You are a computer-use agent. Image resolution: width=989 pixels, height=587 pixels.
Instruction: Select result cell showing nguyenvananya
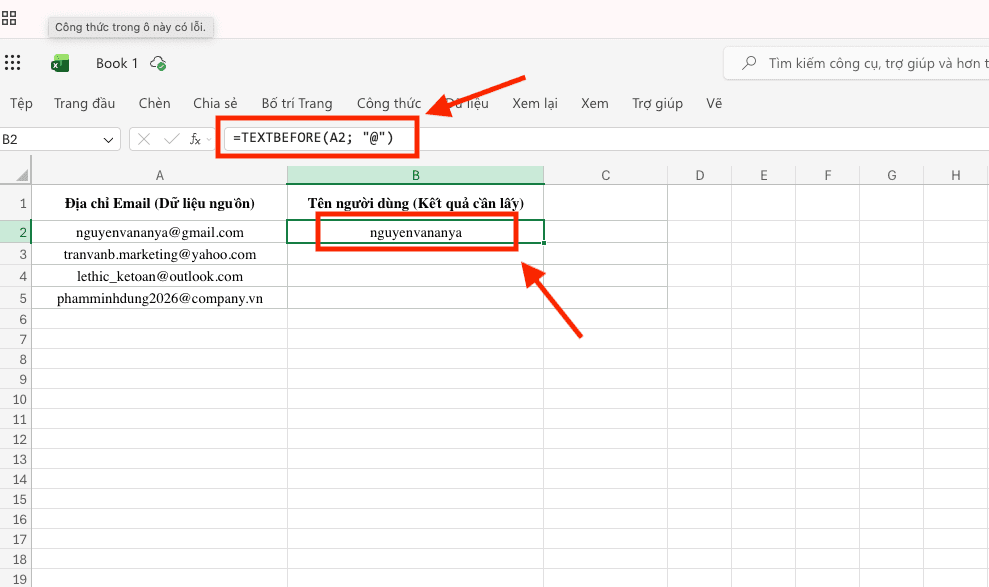coord(416,232)
